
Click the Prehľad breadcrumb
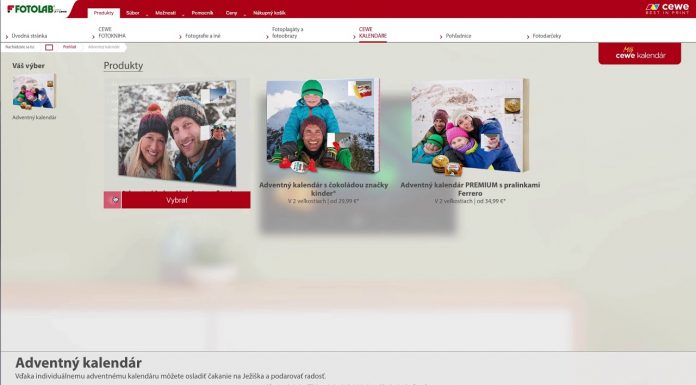[69, 47]
